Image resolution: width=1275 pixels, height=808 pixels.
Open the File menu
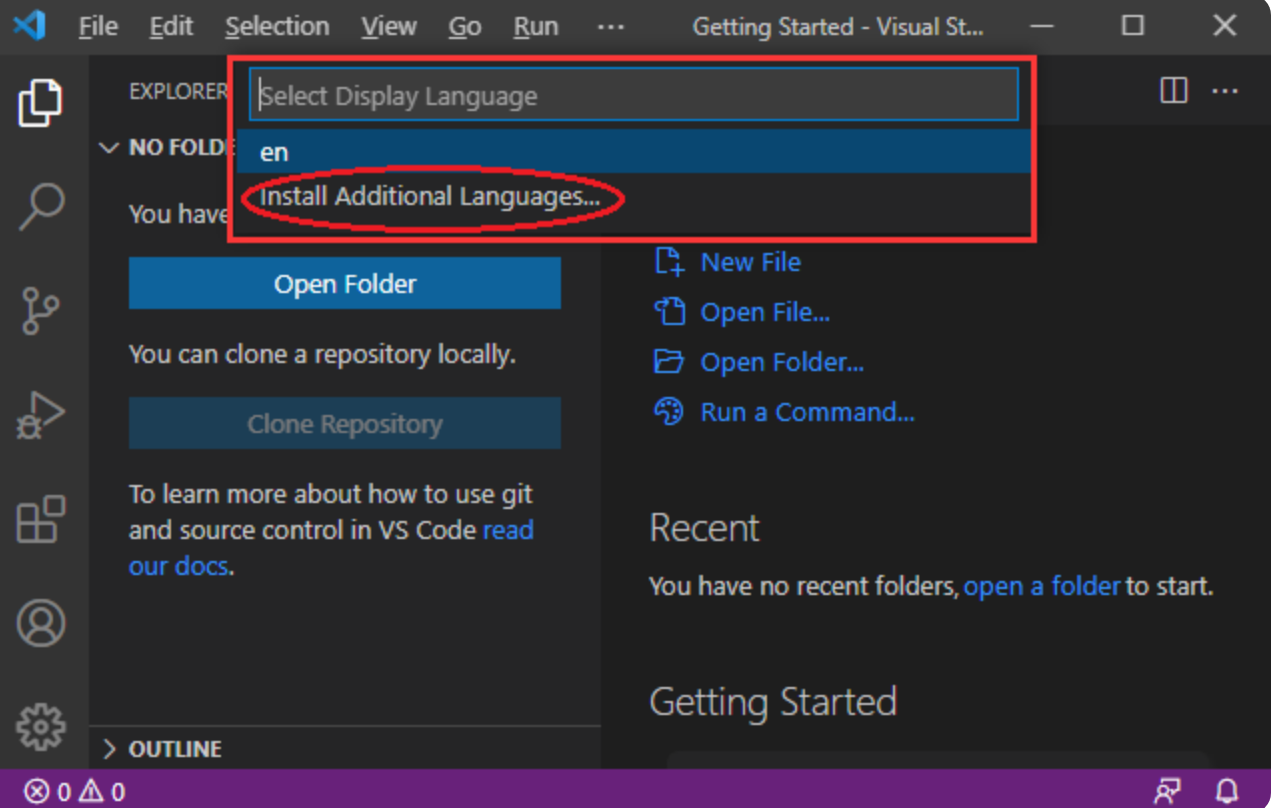point(98,26)
